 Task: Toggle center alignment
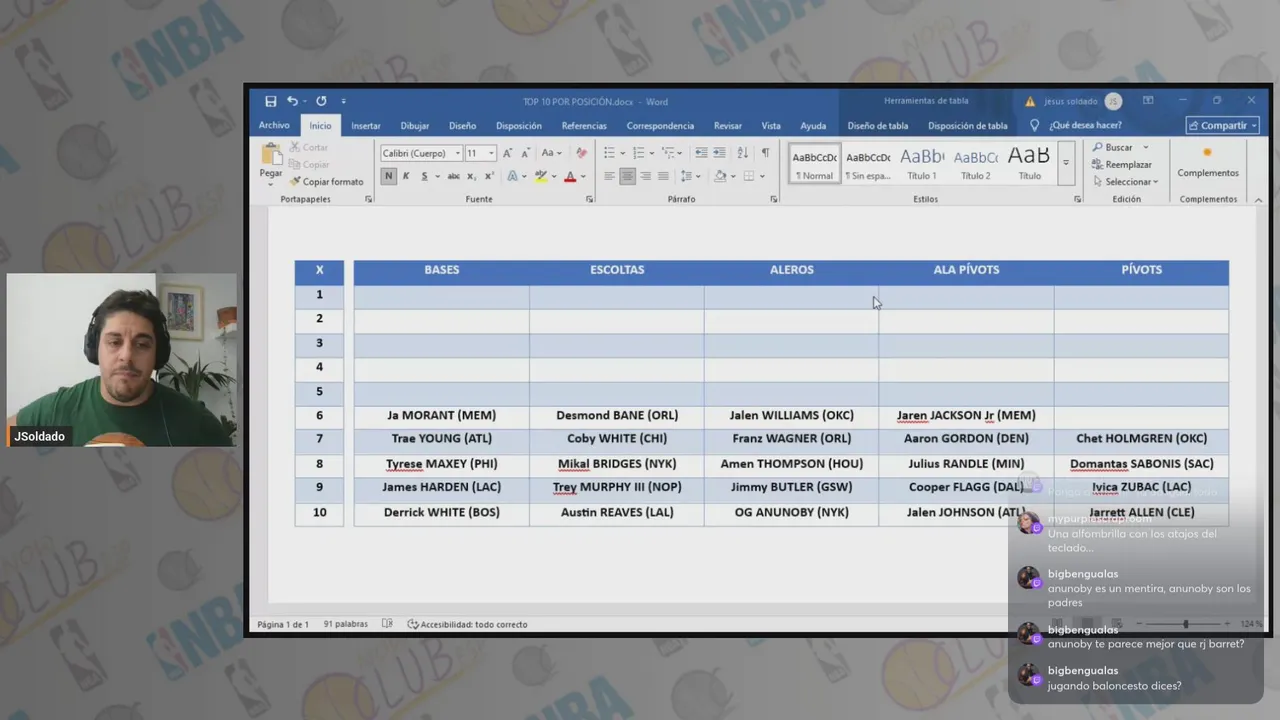tap(628, 176)
